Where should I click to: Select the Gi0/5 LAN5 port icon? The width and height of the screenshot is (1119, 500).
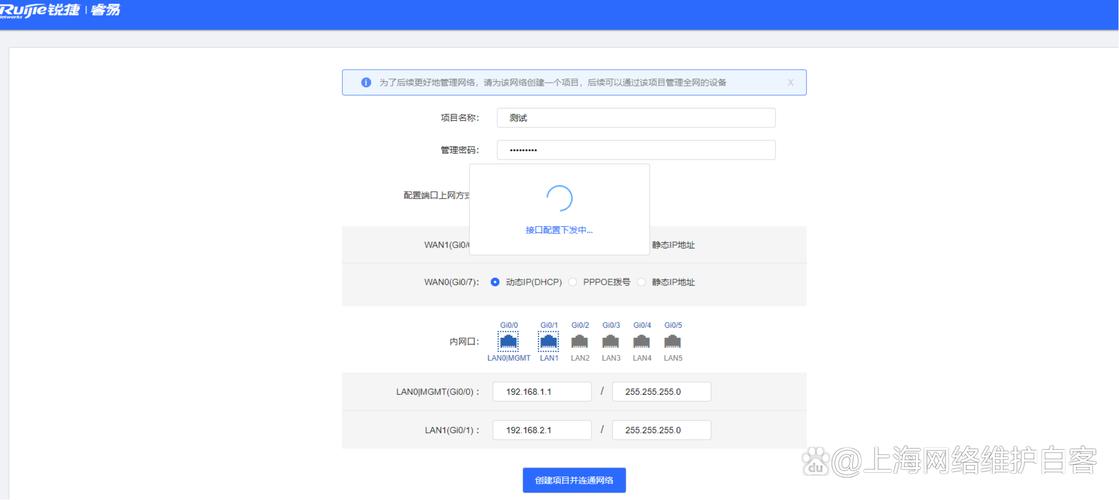(x=673, y=342)
